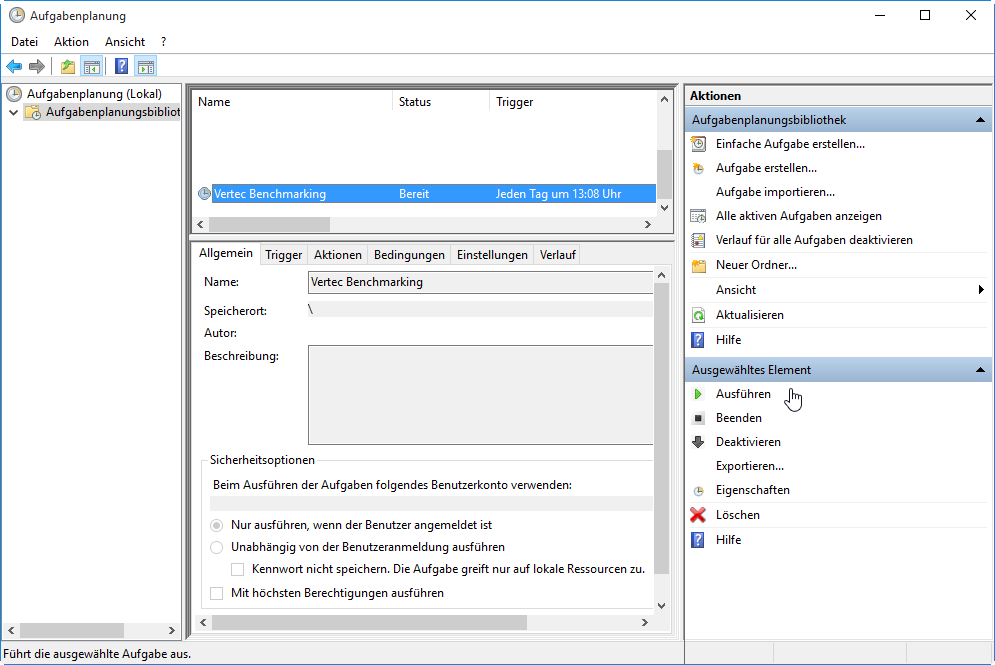995x665 pixels.
Task: Click 'Exportieren...' in the actions pane
Action: tap(749, 466)
